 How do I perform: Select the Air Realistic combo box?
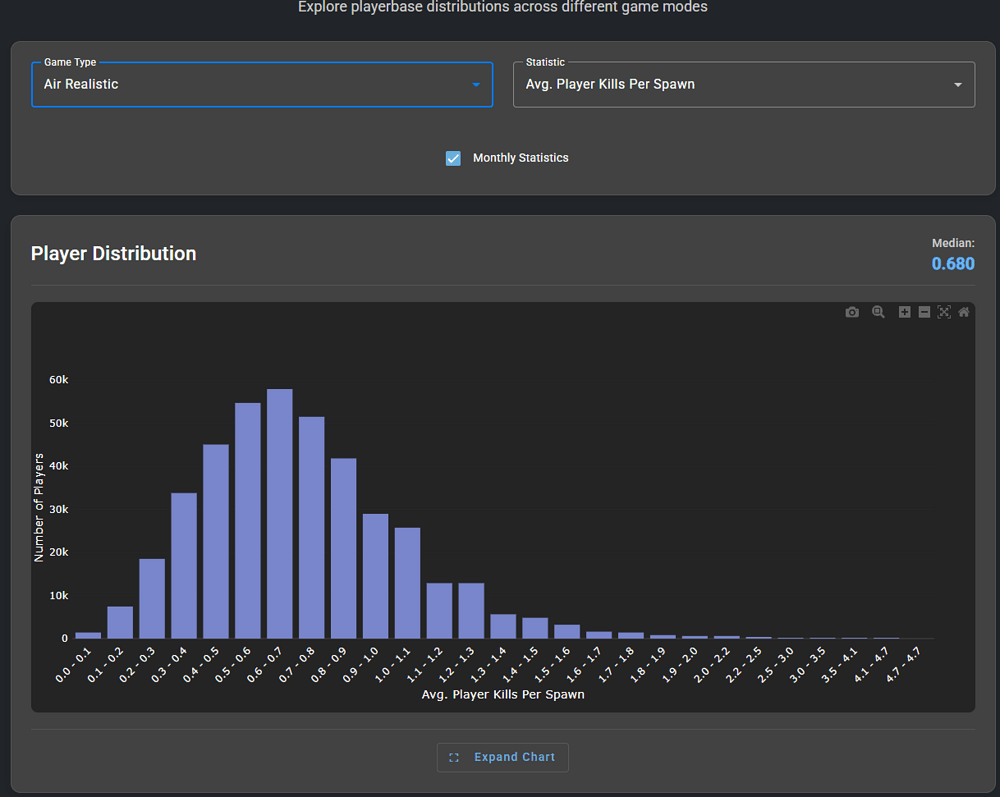pos(262,85)
